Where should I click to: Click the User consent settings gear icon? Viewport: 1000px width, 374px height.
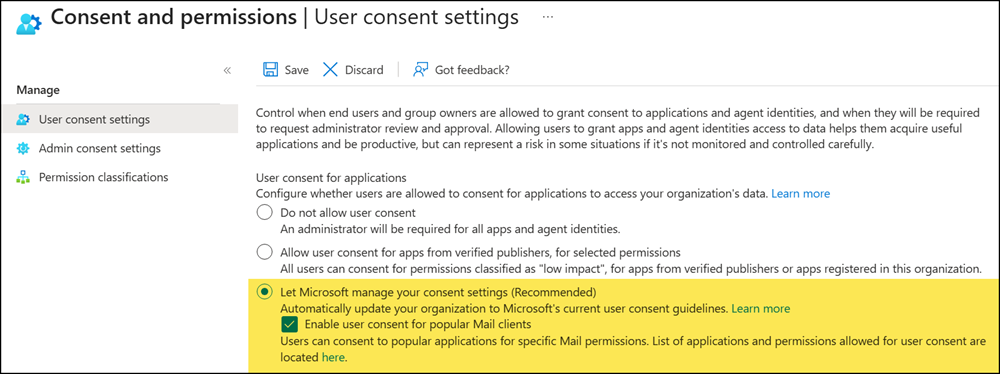[x=23, y=119]
